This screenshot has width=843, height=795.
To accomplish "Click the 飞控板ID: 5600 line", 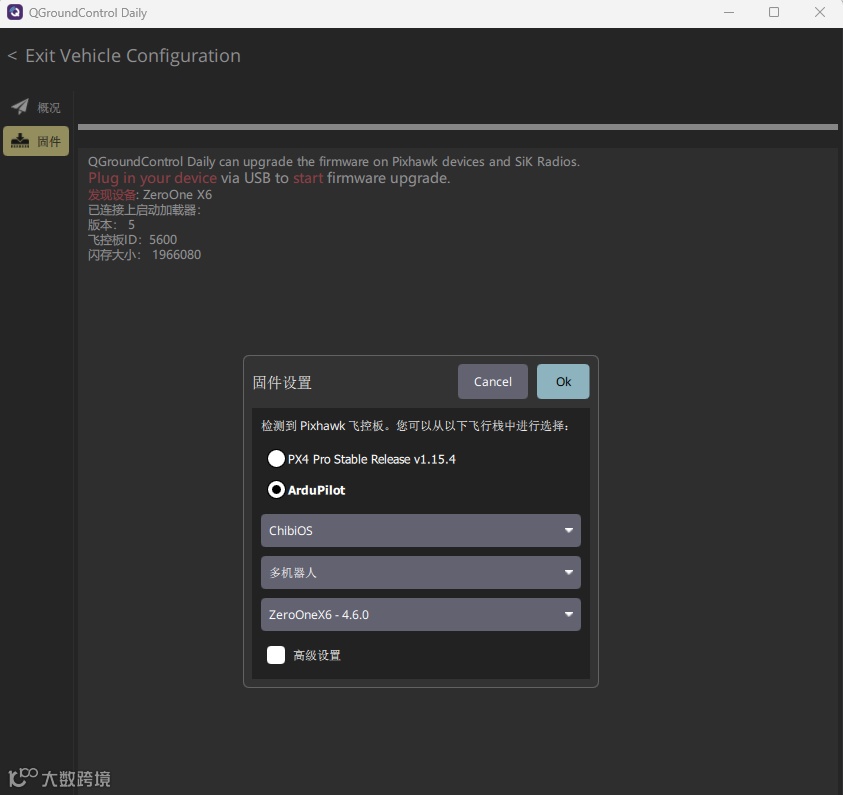I will (132, 240).
